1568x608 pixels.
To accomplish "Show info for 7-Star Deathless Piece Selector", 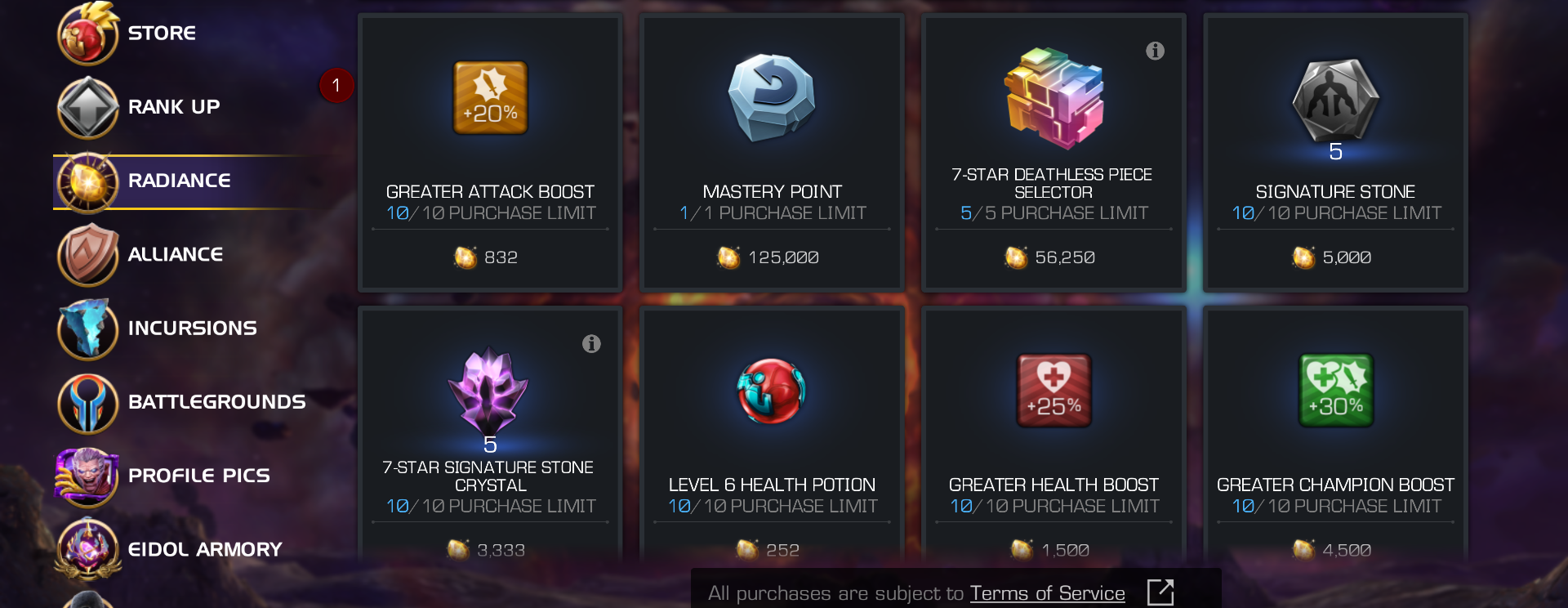I will pyautogui.click(x=1155, y=51).
